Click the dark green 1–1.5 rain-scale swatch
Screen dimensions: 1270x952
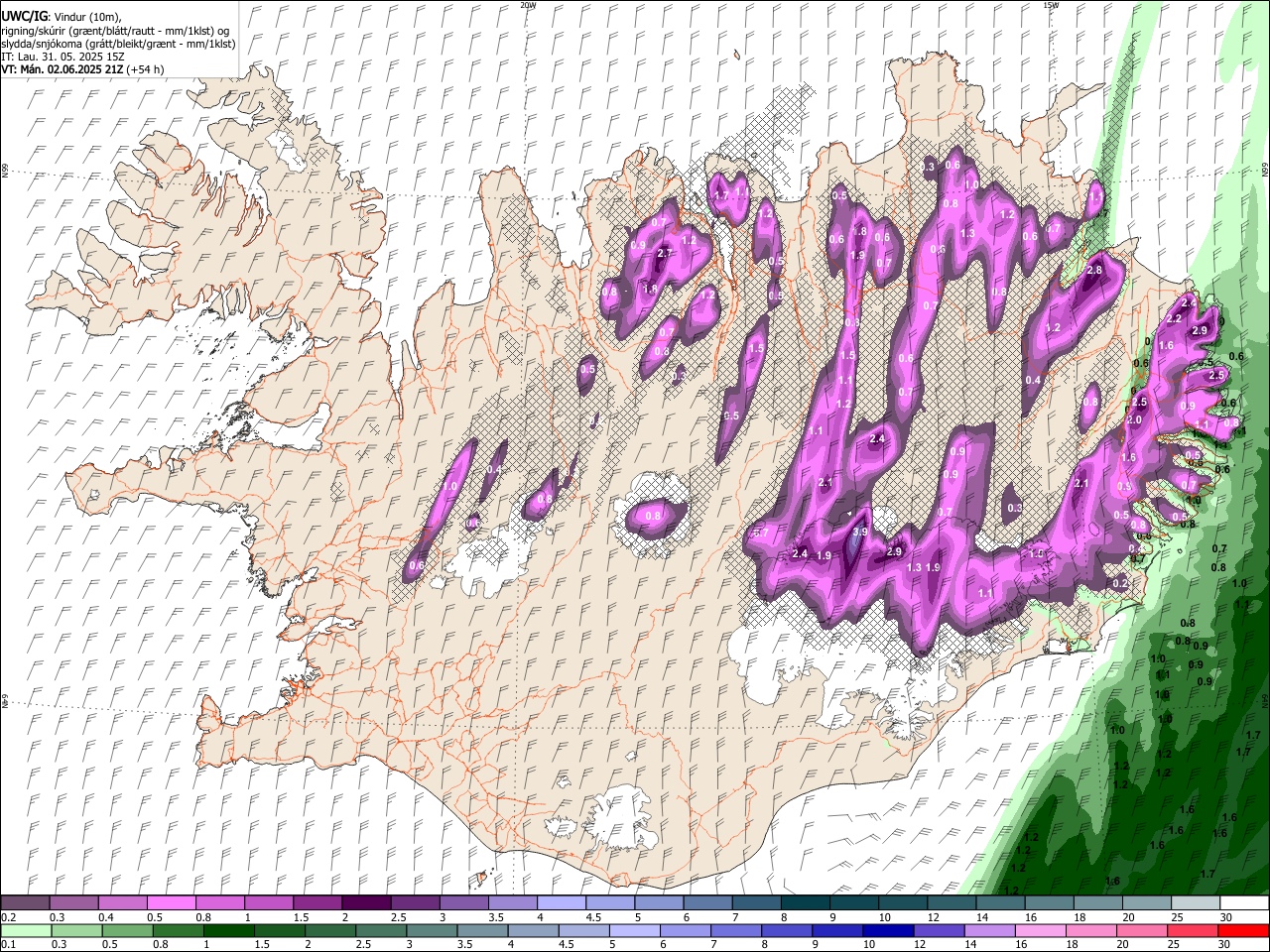point(228,931)
